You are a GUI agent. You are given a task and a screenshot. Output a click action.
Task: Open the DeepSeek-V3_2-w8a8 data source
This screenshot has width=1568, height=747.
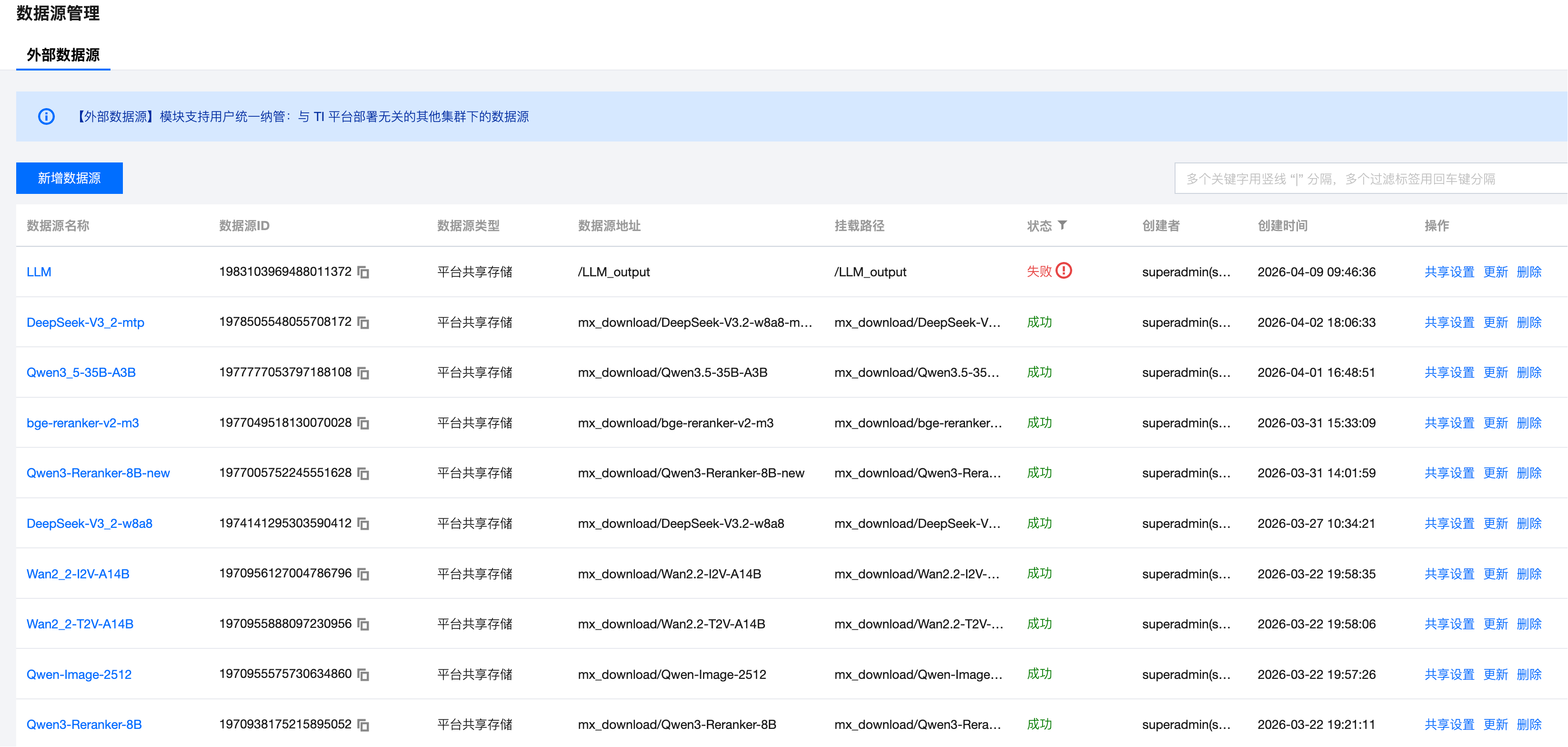tap(90, 524)
